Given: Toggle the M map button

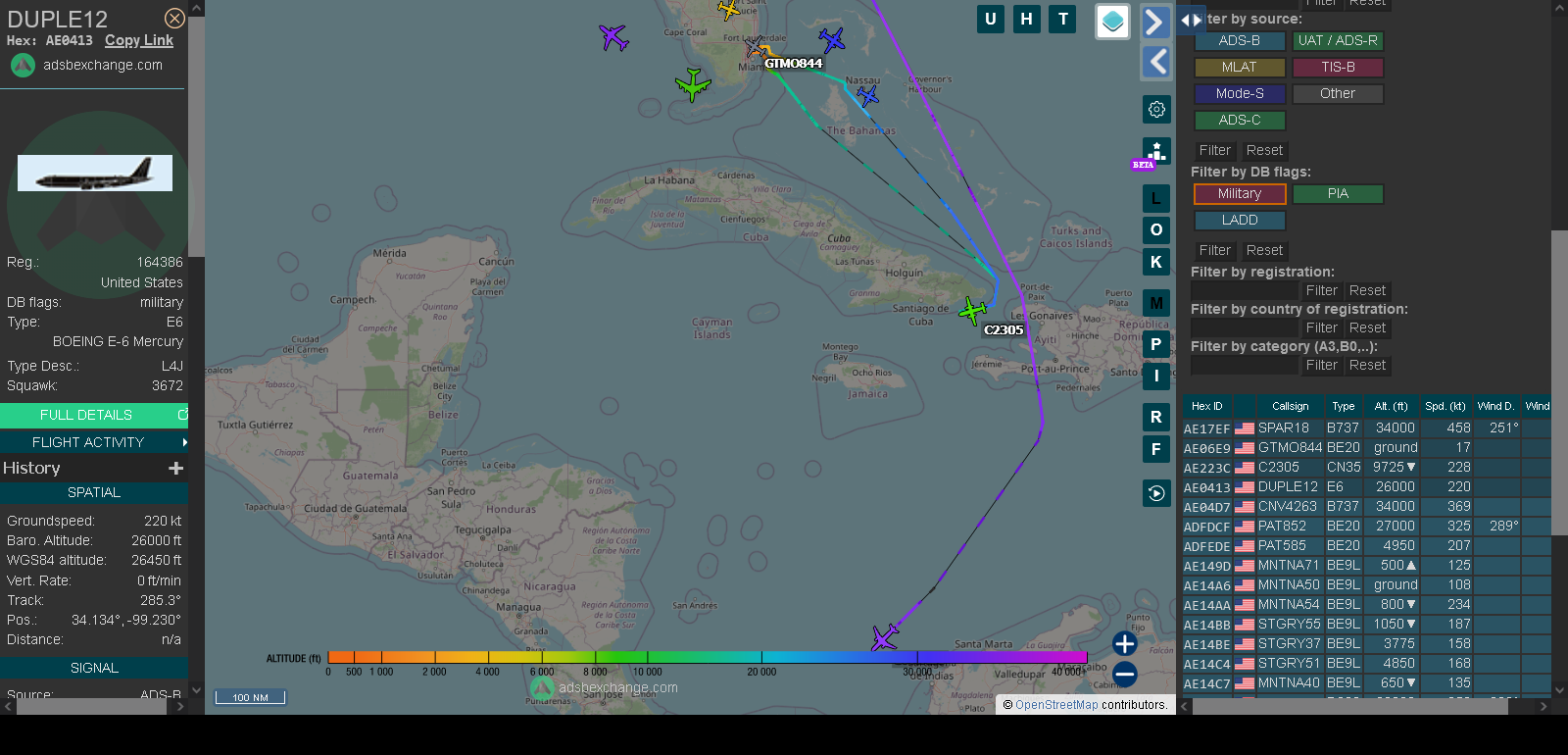Looking at the screenshot, I should (x=1156, y=303).
